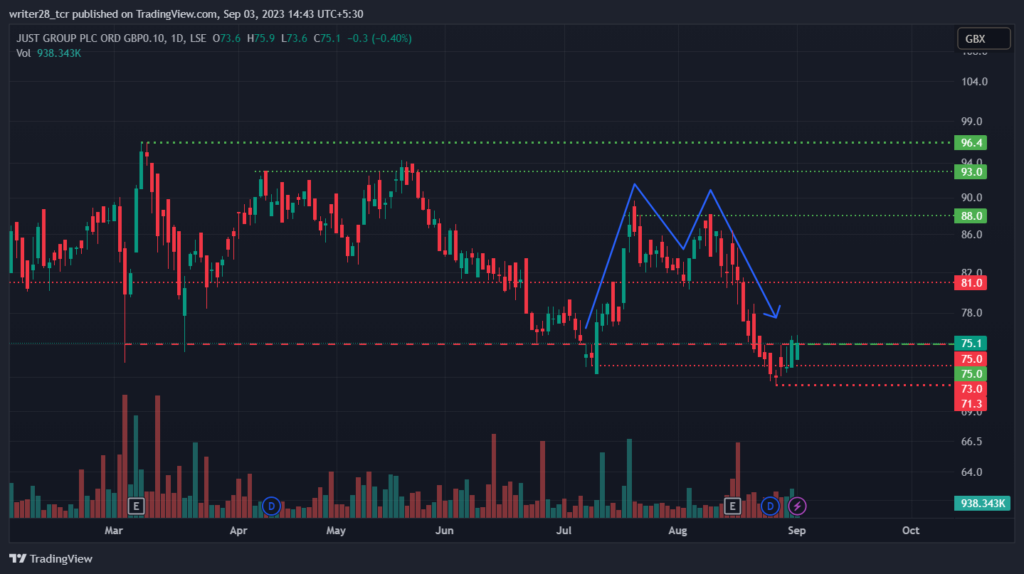Select the 75.1 current price label
The width and height of the screenshot is (1024, 574).
point(970,343)
